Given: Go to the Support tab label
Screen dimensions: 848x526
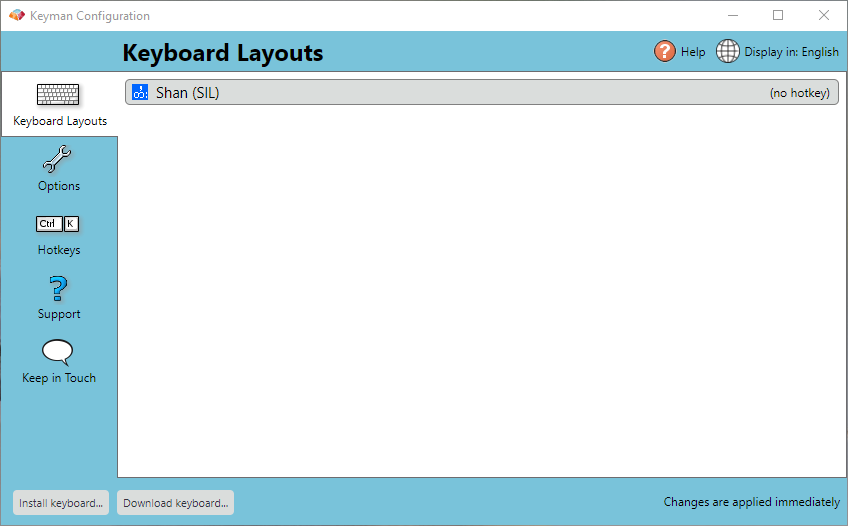Looking at the screenshot, I should click(x=59, y=314).
